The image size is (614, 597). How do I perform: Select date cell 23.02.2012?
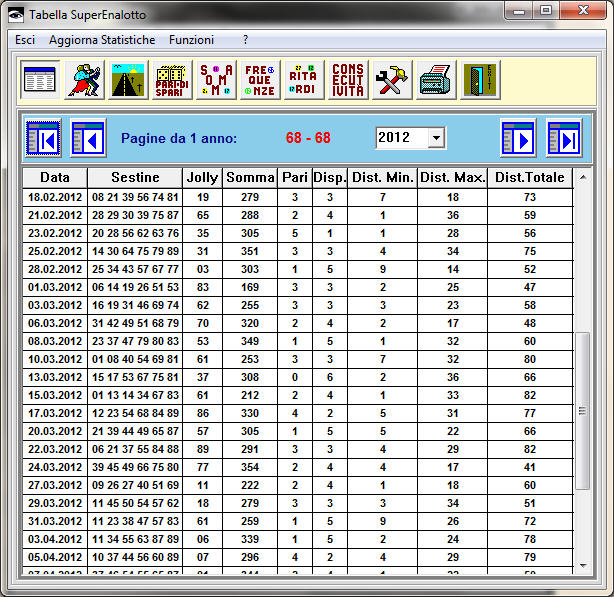pos(55,233)
